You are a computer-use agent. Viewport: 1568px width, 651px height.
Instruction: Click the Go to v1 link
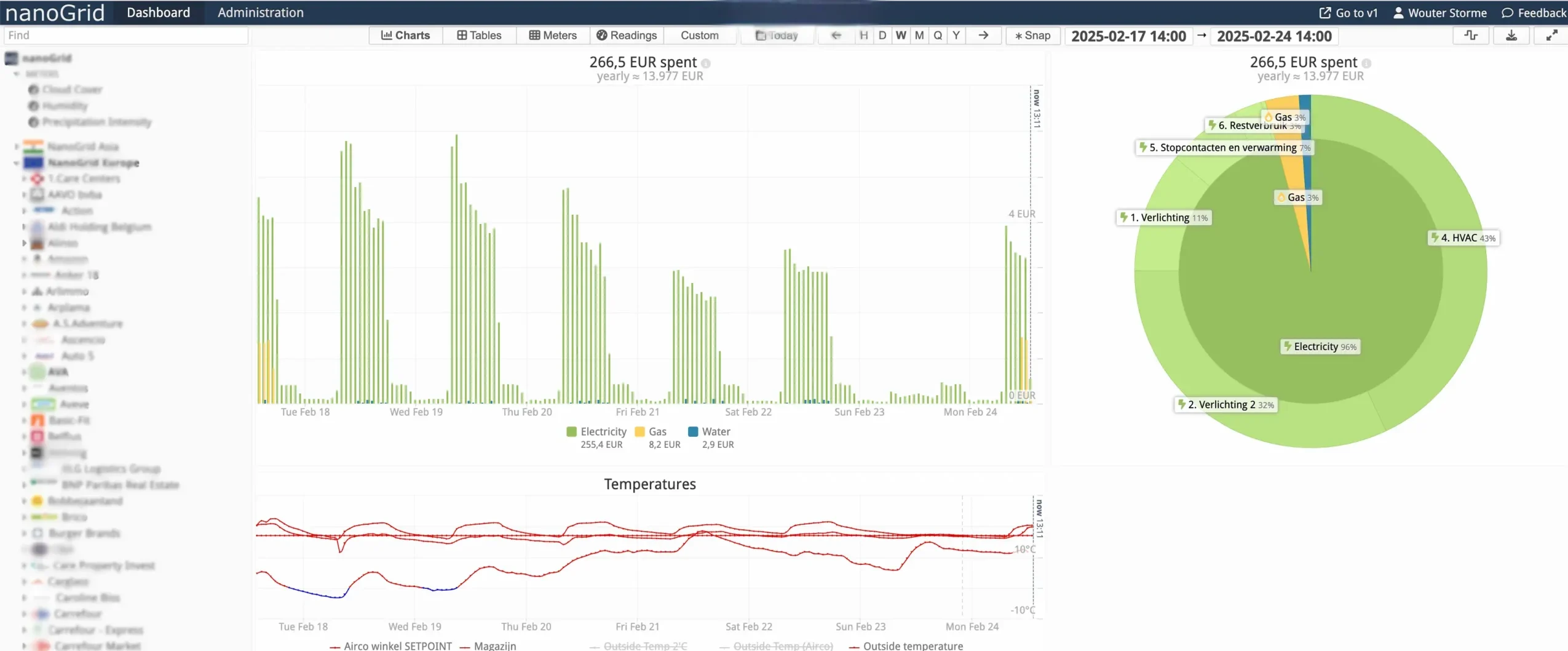(1348, 12)
